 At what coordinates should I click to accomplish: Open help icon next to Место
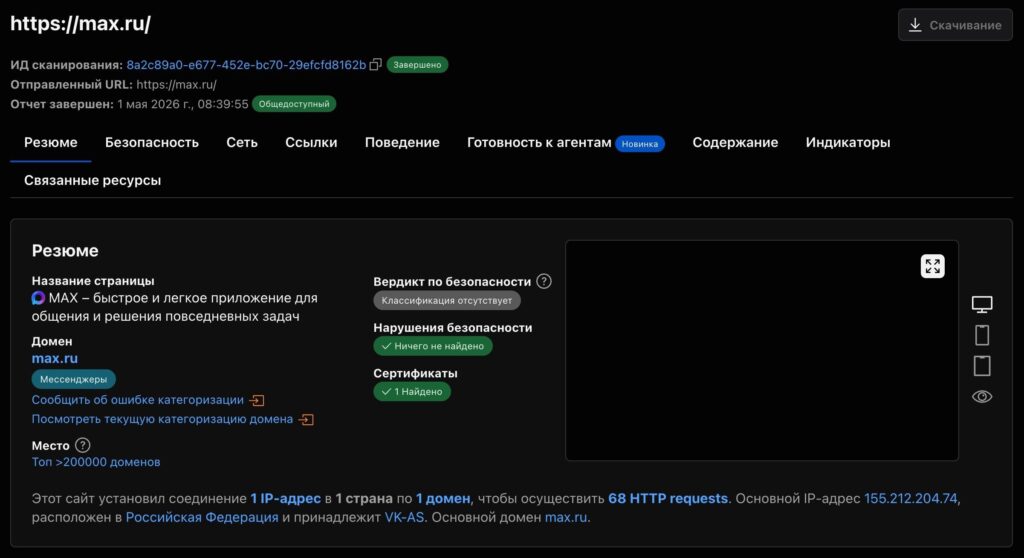tap(82, 446)
